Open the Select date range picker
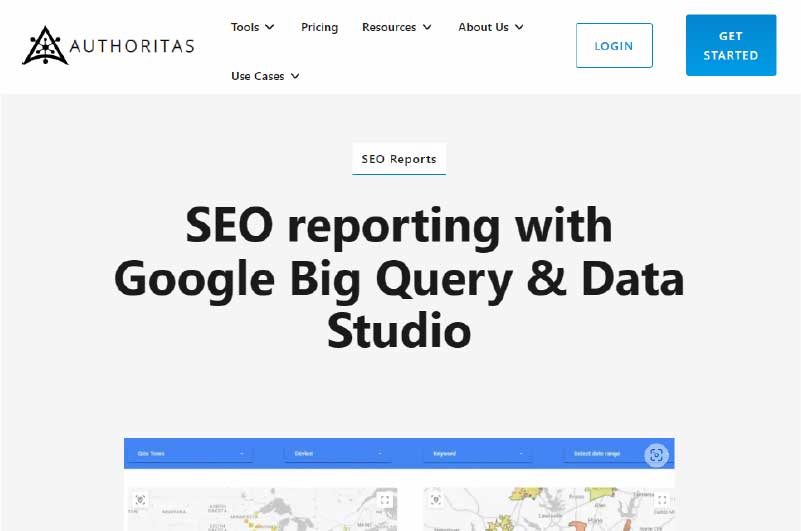The height and width of the screenshot is (531, 801). 603,454
